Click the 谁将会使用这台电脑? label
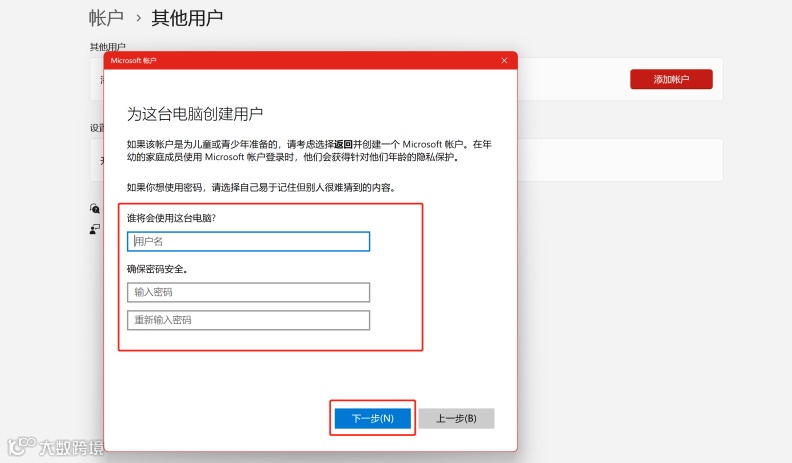Image resolution: width=792 pixels, height=463 pixels. pyautogui.click(x=171, y=218)
